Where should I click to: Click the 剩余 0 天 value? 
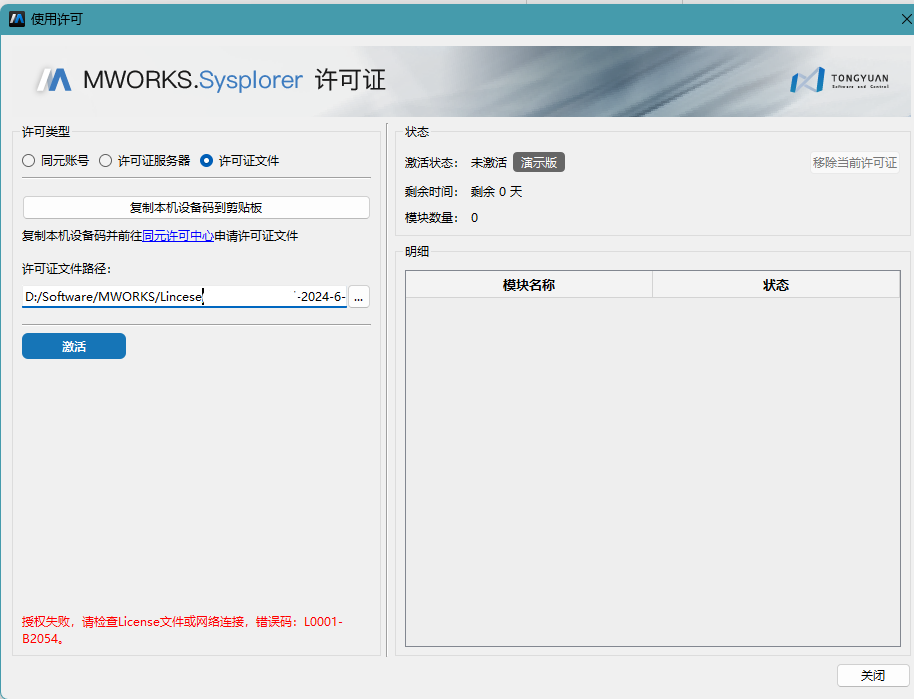(496, 192)
